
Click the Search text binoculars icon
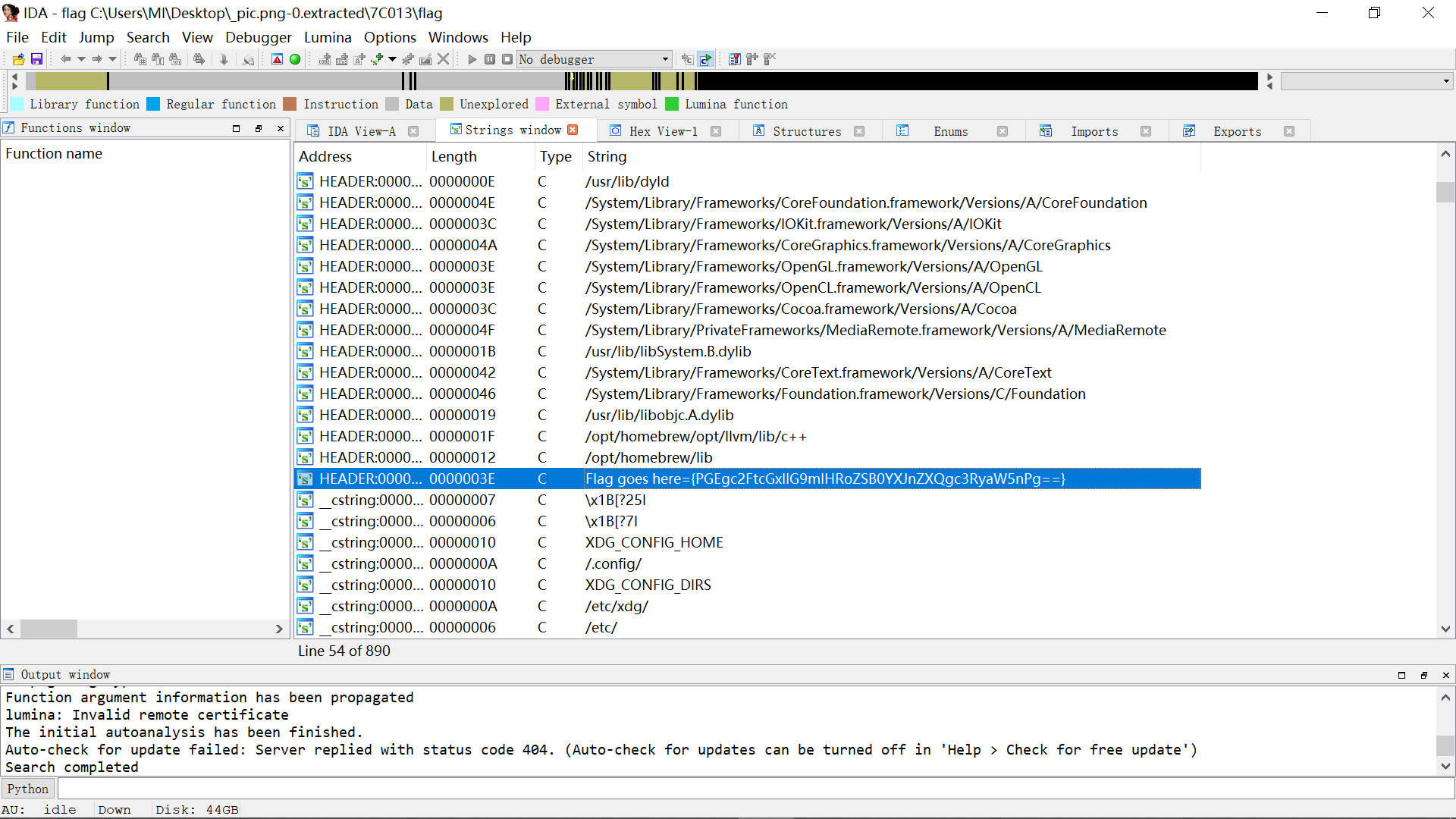[x=158, y=59]
